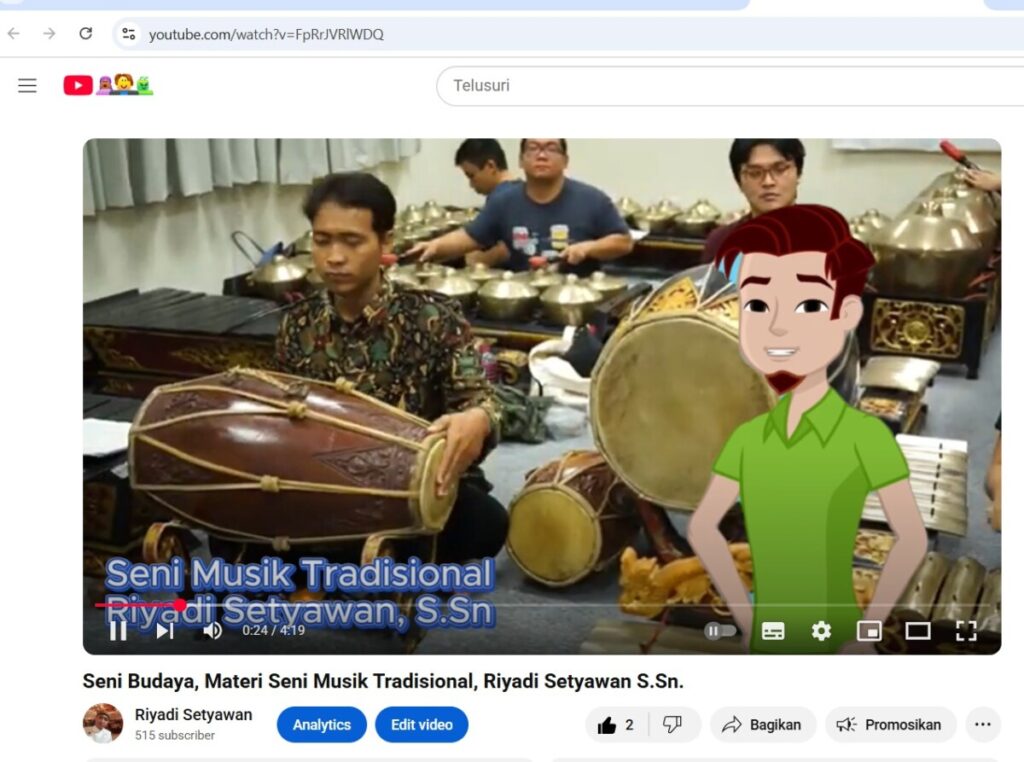Image resolution: width=1024 pixels, height=762 pixels.
Task: Turn on subtitles/closed captions
Action: tap(773, 631)
